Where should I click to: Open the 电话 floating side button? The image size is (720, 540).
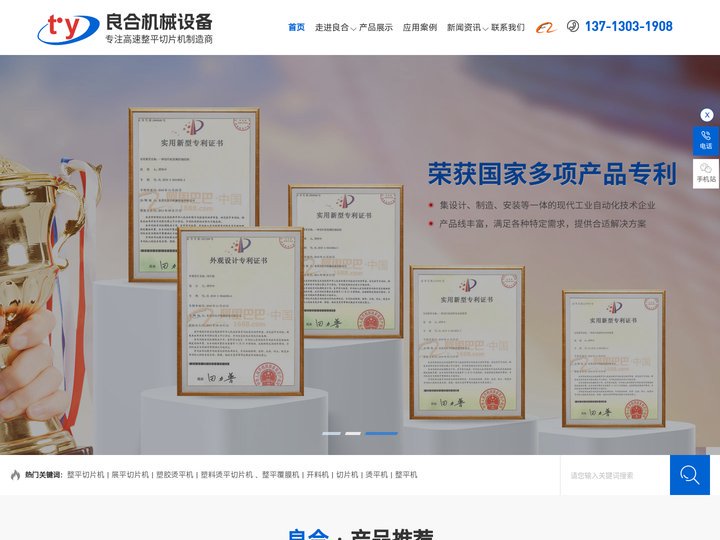coord(706,141)
